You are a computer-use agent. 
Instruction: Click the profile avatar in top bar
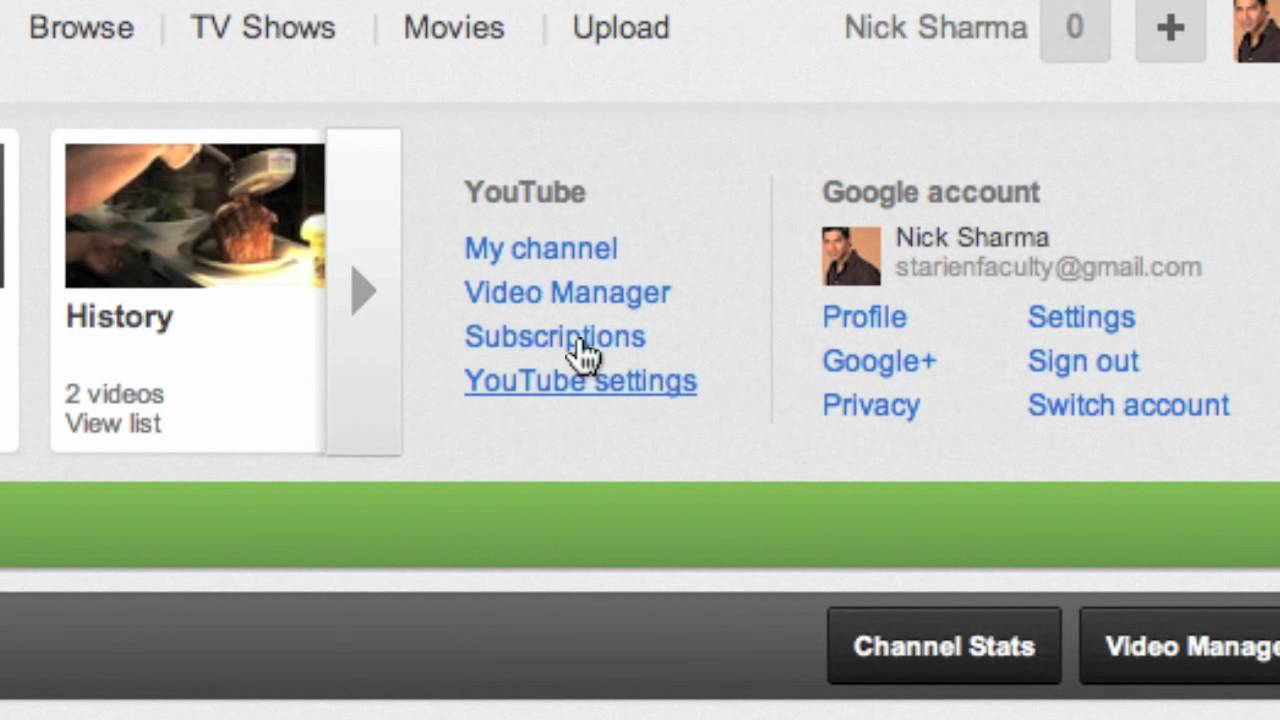(x=1257, y=30)
